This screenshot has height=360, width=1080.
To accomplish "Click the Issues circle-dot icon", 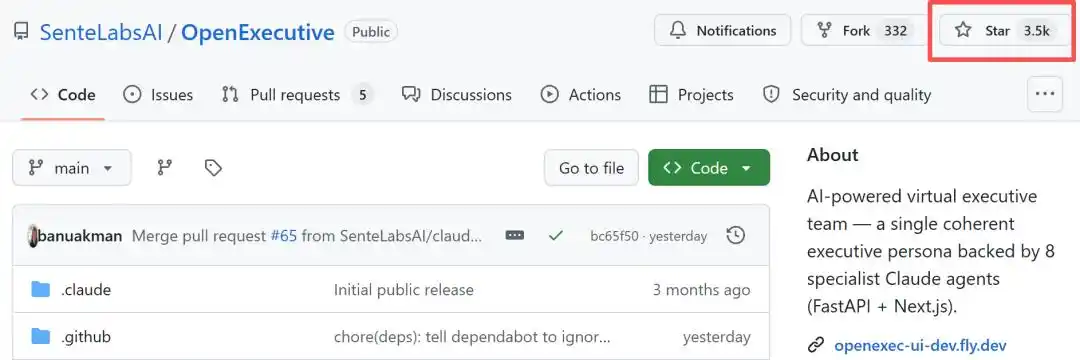I will click(132, 94).
